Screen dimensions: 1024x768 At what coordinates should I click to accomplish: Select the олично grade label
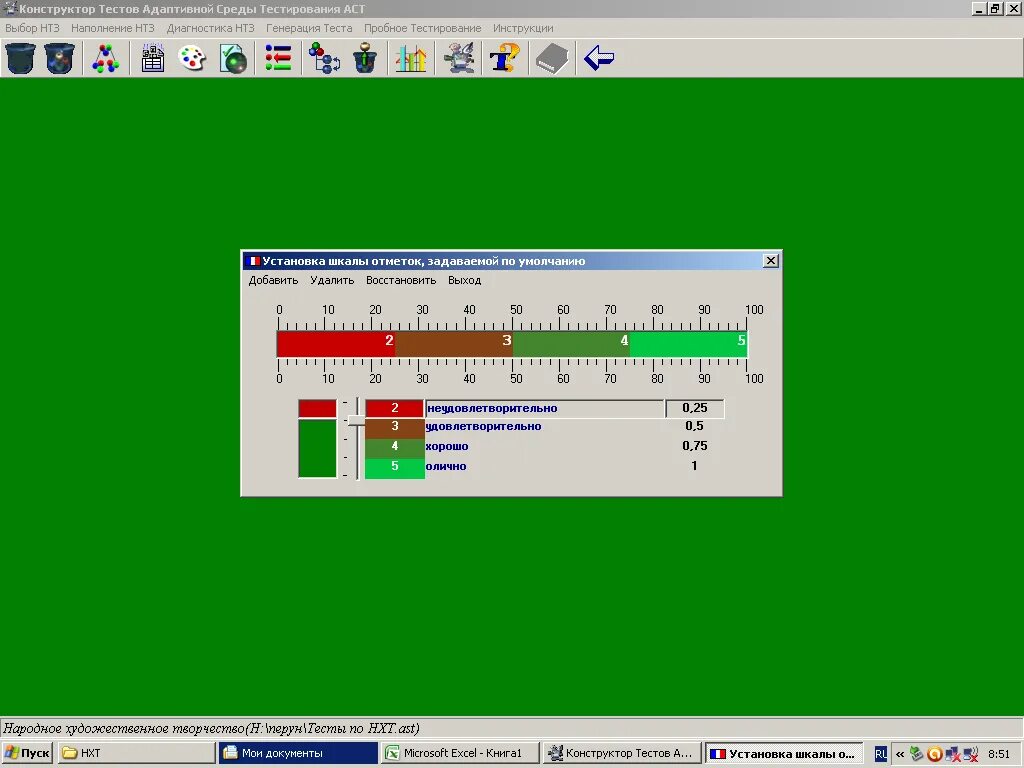(446, 466)
